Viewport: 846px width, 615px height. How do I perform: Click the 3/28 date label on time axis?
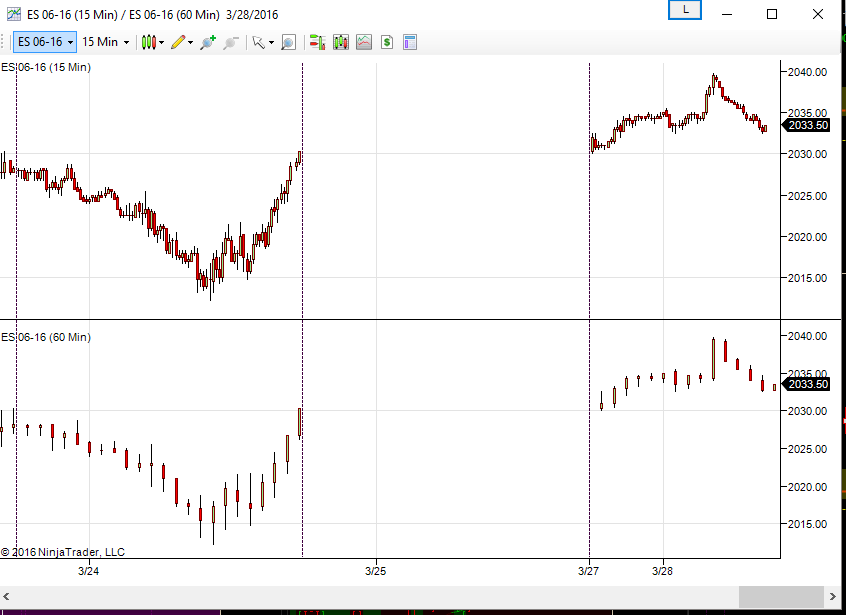663,571
